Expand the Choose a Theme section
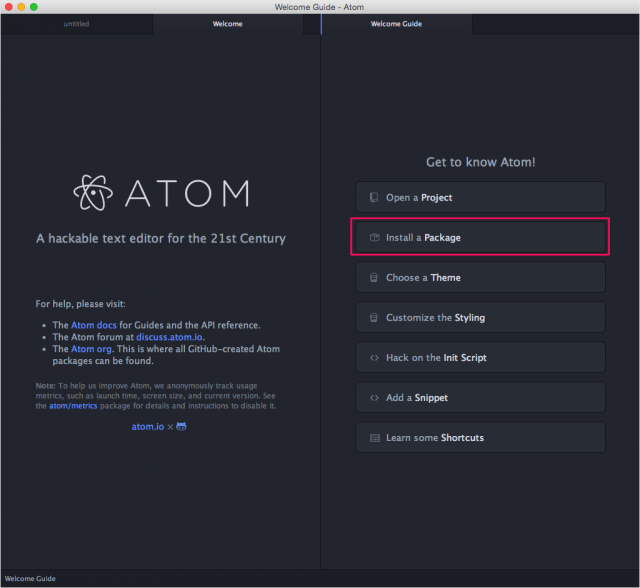Screen dimensions: 640x588 click(x=480, y=277)
